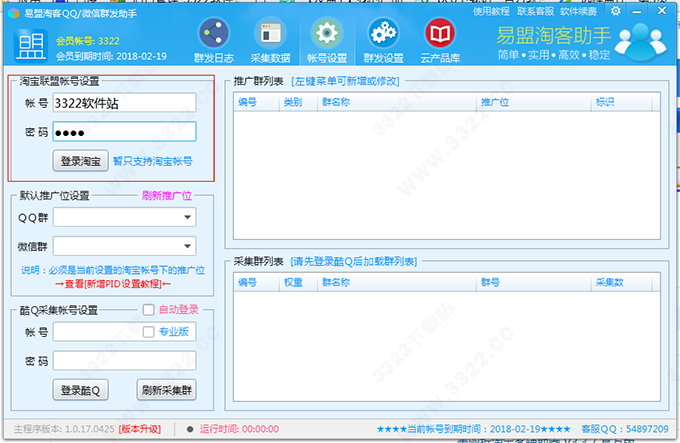This screenshot has width=680, height=443.
Task: Click the 暂只支持淘宝帐号 link
Action: (x=153, y=162)
